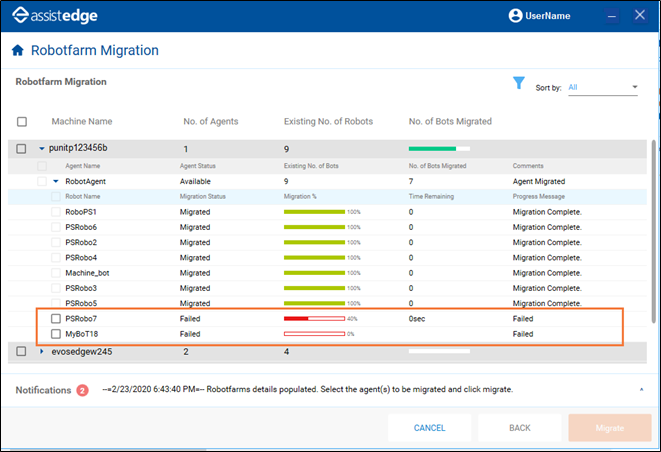Image resolution: width=661 pixels, height=452 pixels.
Task: Click the red notifications count badge
Action: coord(83,390)
